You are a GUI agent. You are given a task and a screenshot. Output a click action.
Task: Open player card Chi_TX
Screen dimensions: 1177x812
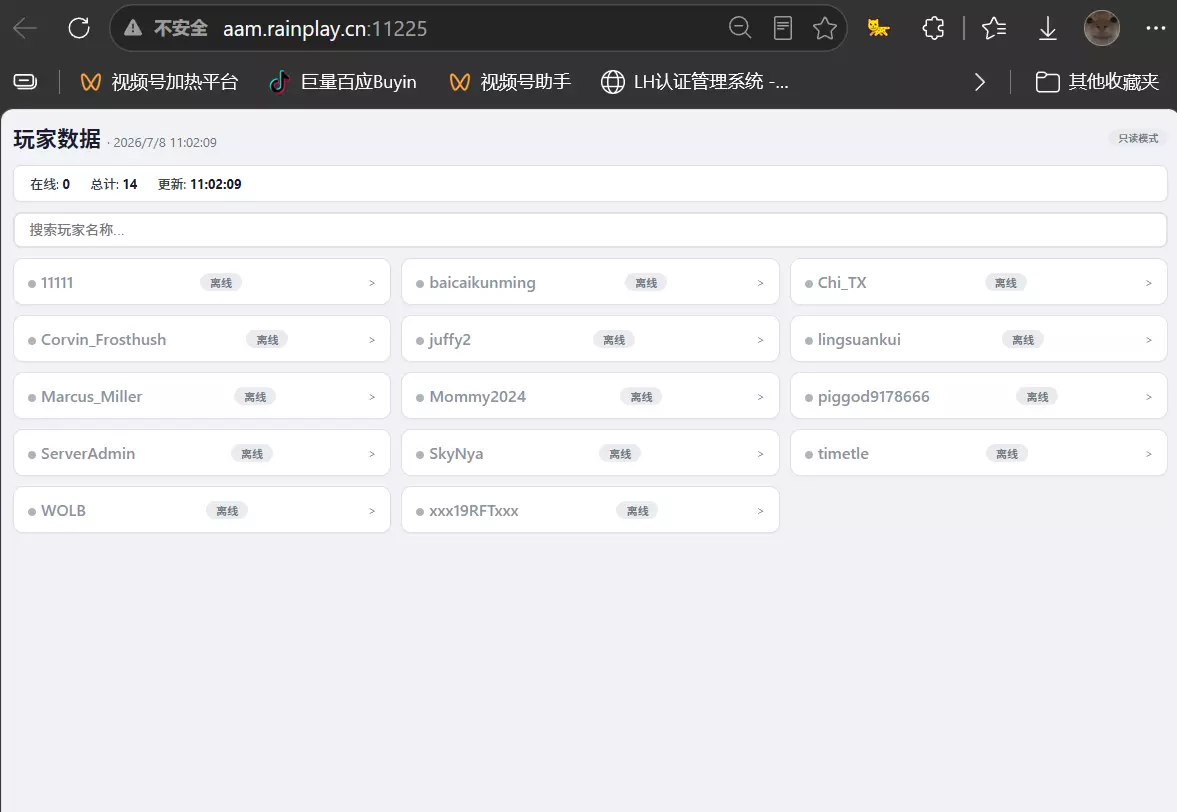[979, 282]
